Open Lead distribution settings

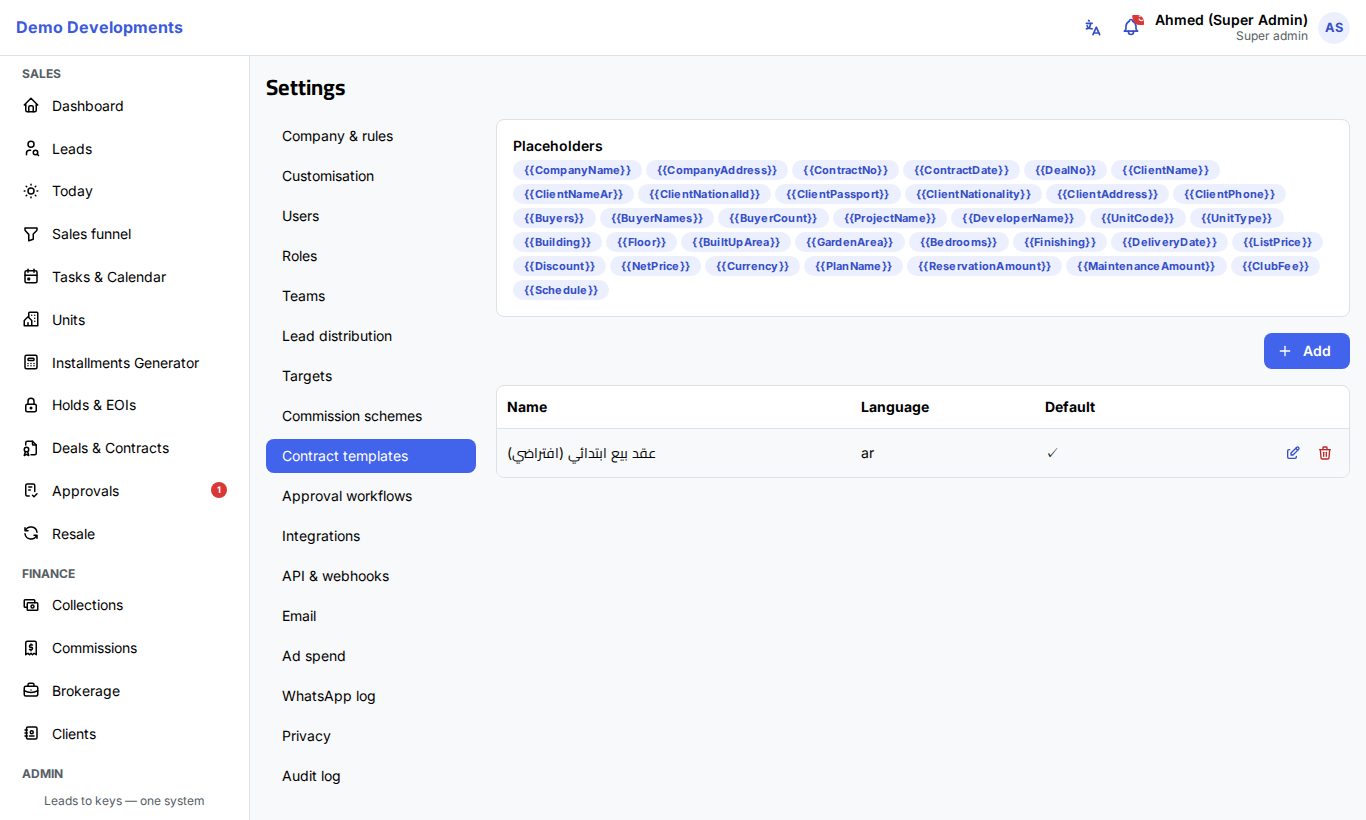[x=371, y=336]
